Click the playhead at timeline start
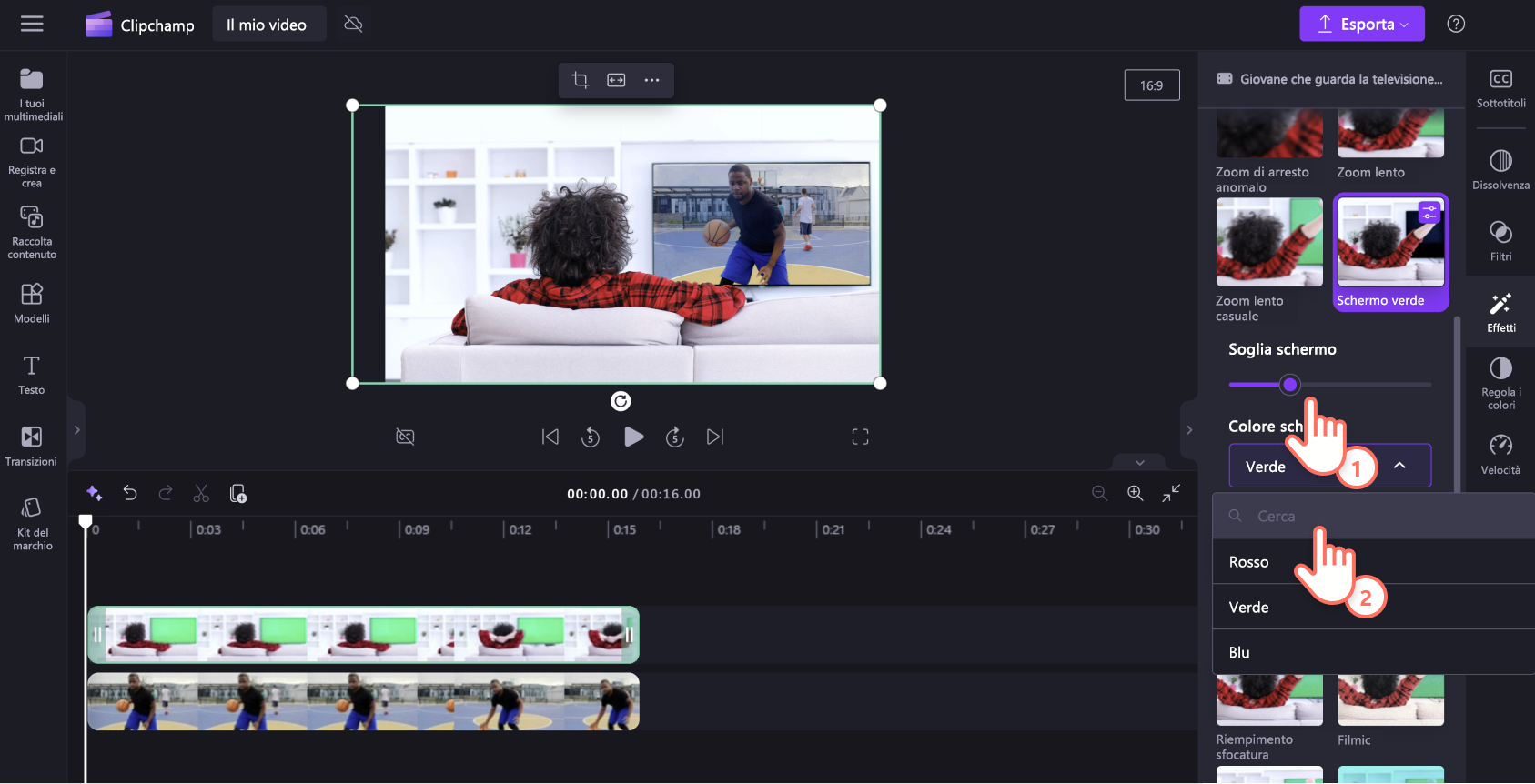This screenshot has height=784, width=1535. point(86,521)
